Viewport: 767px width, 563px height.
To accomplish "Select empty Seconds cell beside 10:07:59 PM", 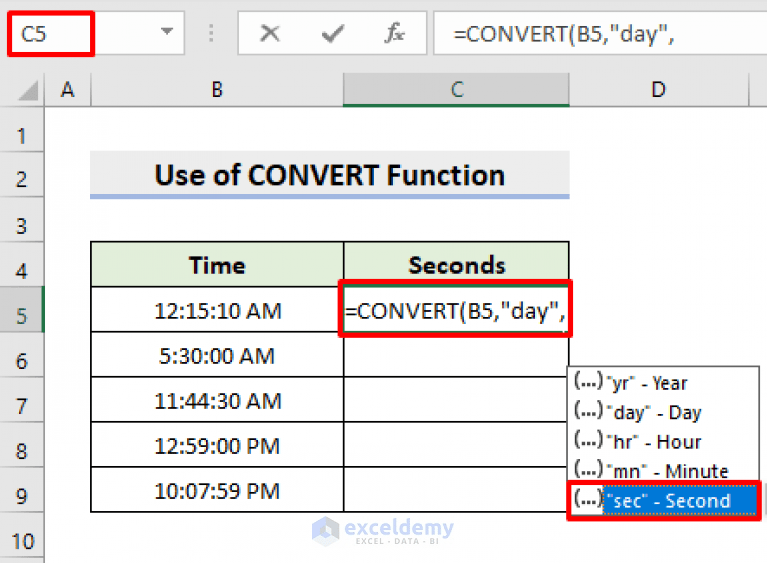I will coord(456,490).
